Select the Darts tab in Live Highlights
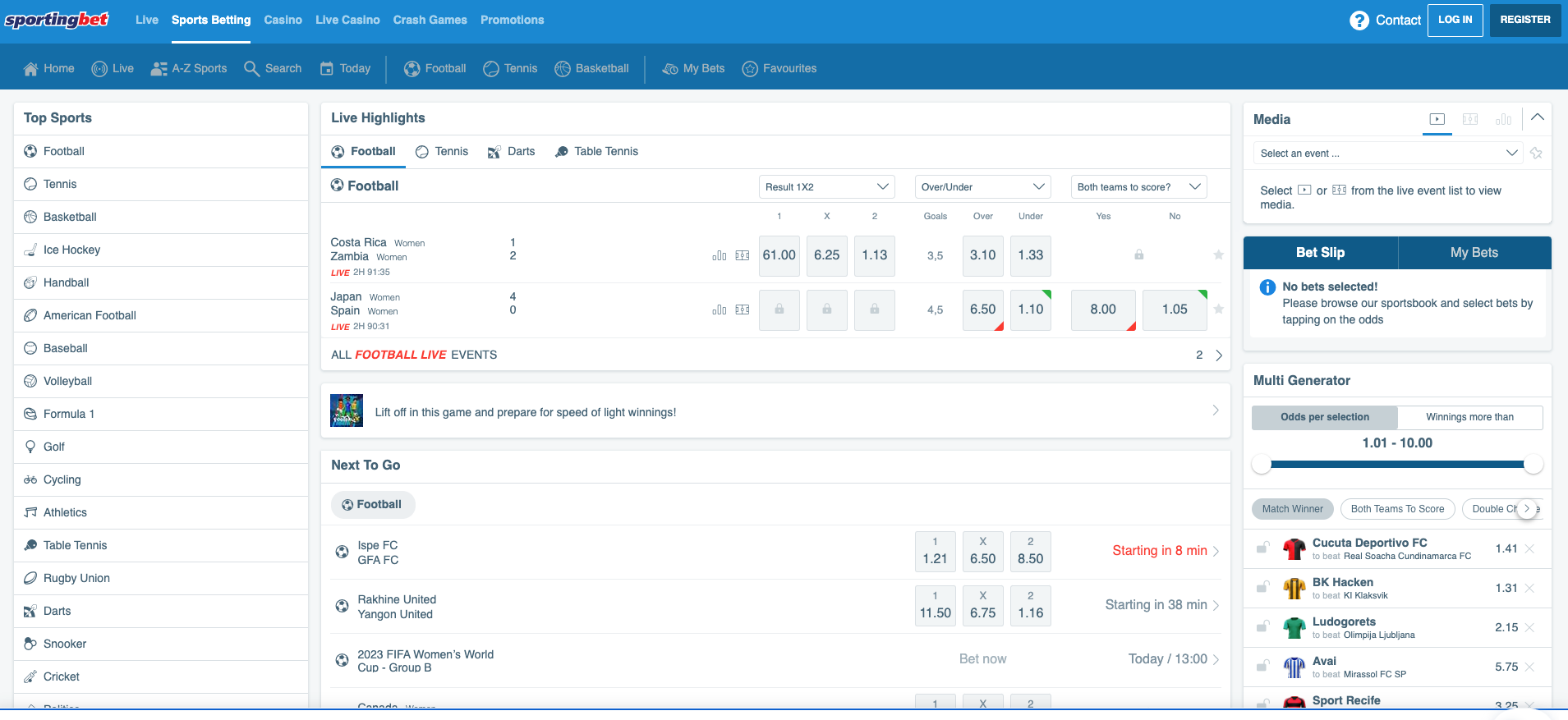The width and height of the screenshot is (1568, 720). pos(511,152)
